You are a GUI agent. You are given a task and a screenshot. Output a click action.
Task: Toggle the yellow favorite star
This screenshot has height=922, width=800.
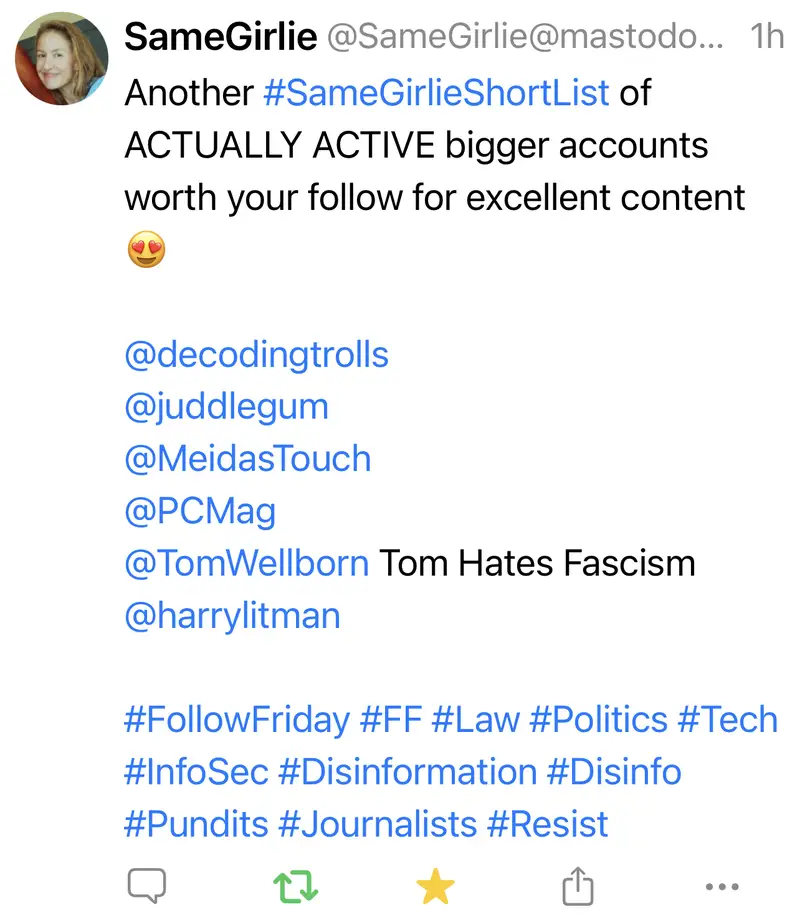click(x=435, y=884)
